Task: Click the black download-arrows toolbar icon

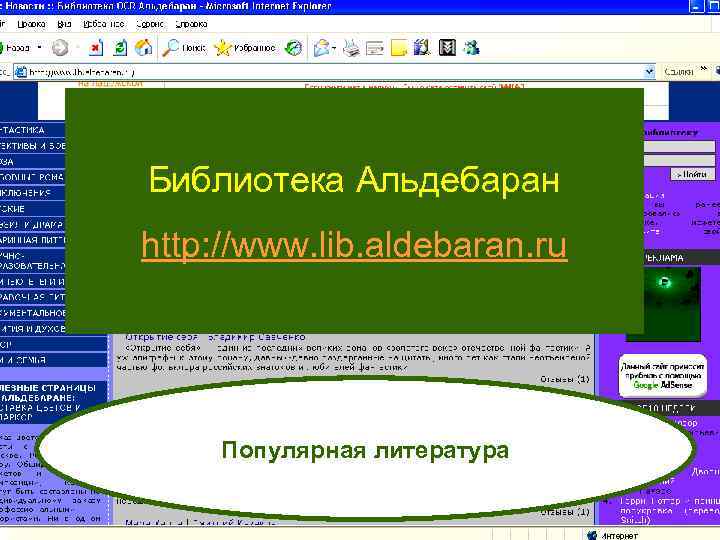Action: coord(447,48)
